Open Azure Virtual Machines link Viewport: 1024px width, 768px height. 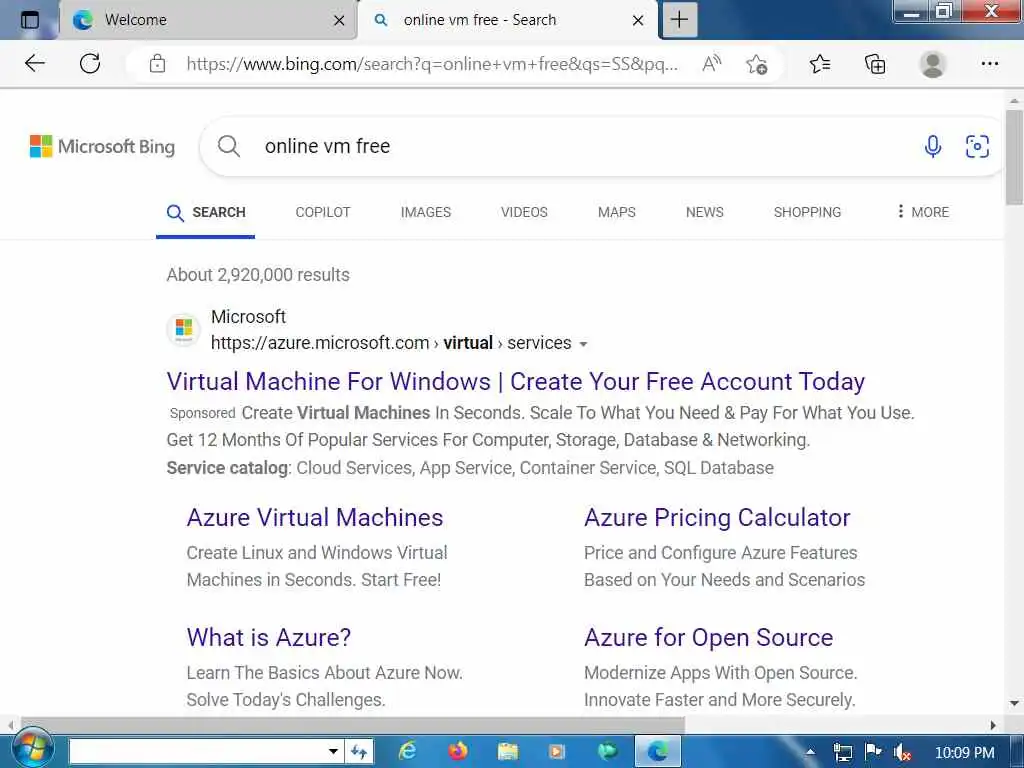[x=315, y=517]
